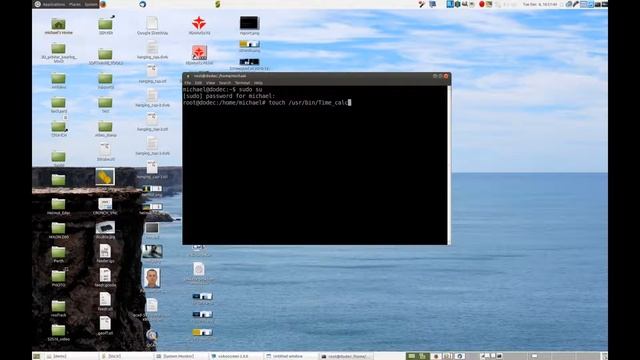Open the feeder.stl file icon

105,301
